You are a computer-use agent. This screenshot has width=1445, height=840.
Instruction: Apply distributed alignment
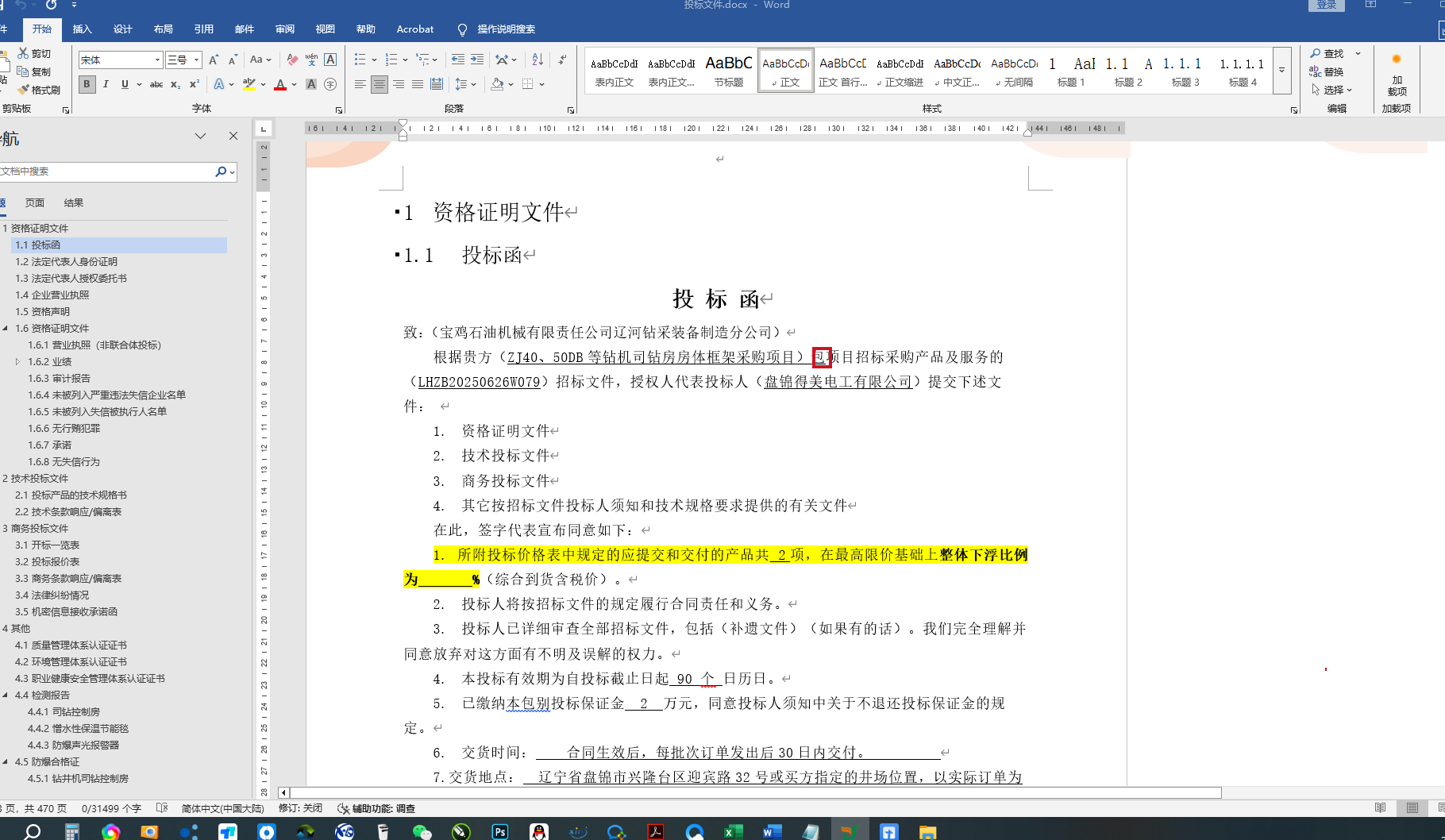437,84
